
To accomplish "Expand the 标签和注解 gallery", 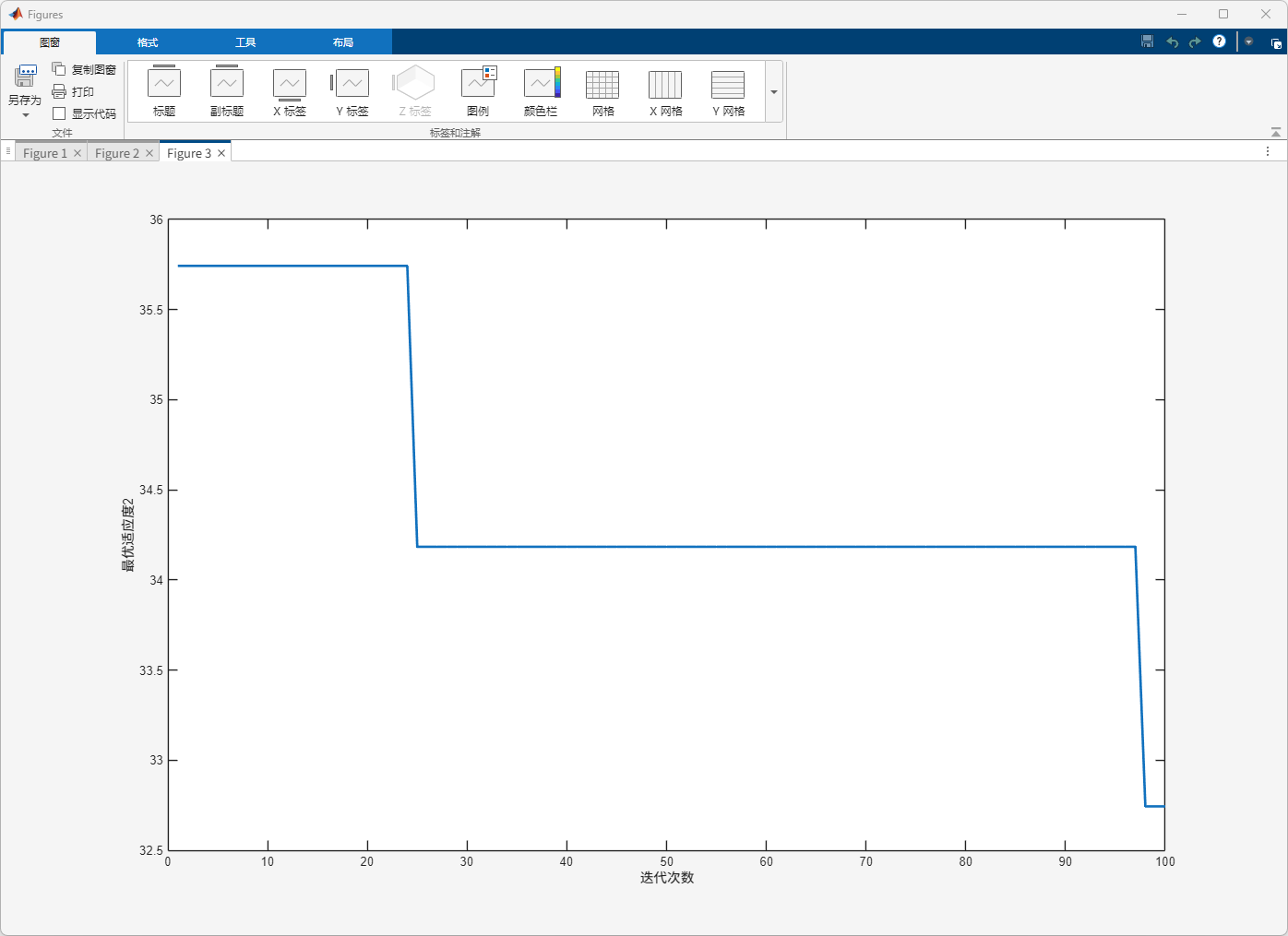I will (x=774, y=92).
